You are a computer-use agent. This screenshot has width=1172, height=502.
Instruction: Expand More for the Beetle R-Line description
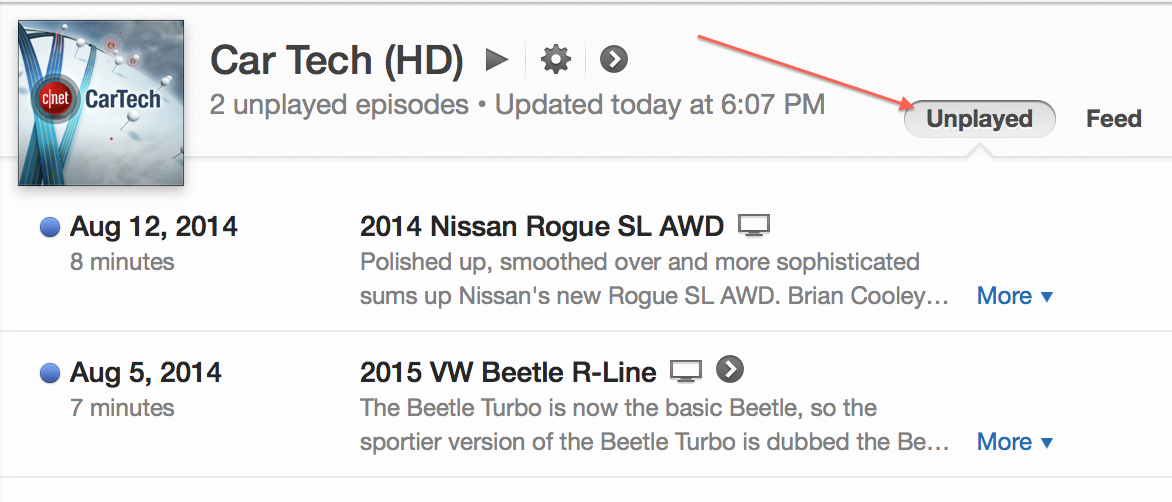(x=1015, y=442)
